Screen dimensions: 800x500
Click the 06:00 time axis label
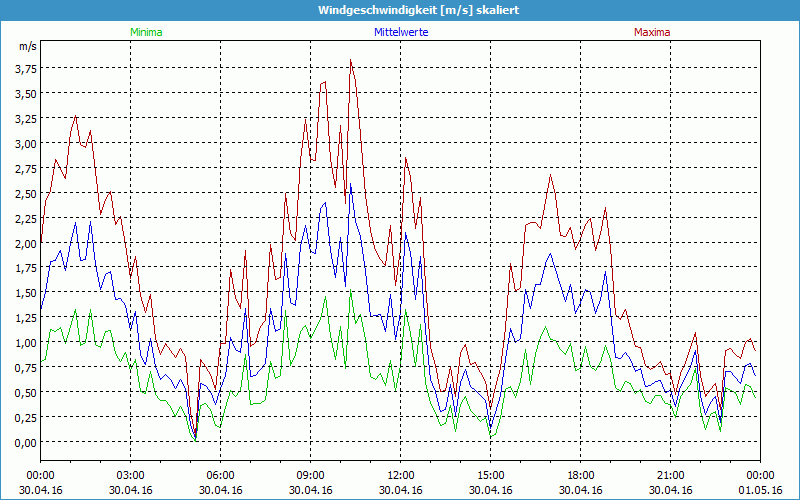pyautogui.click(x=220, y=476)
